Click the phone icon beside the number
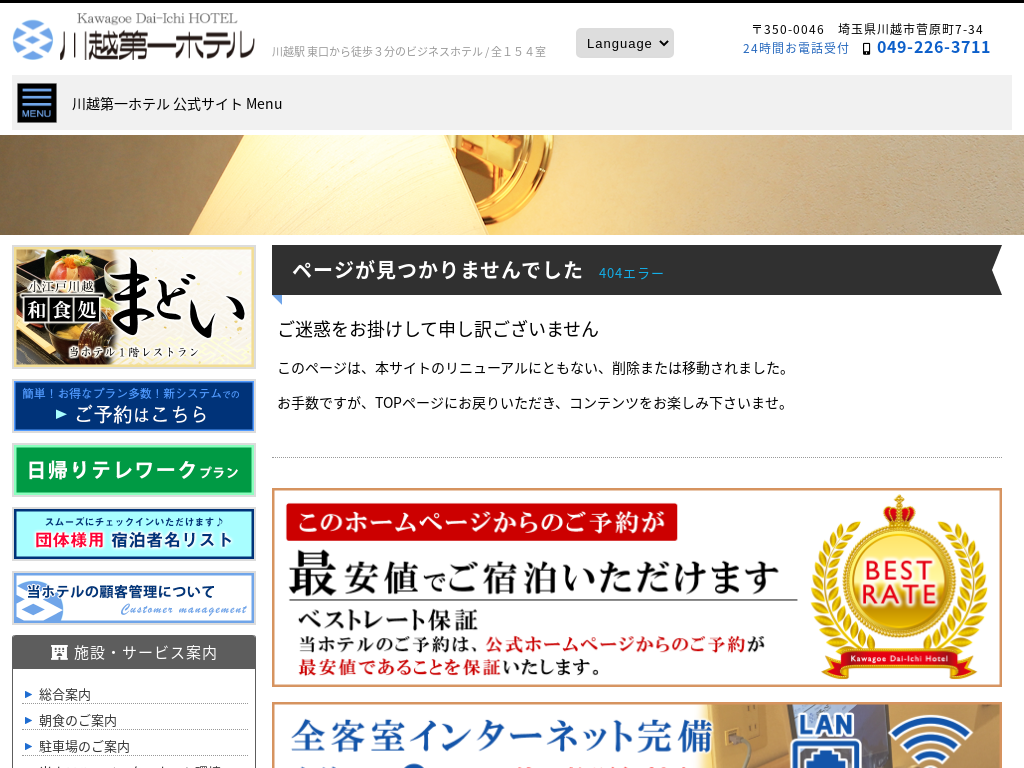 [867, 49]
